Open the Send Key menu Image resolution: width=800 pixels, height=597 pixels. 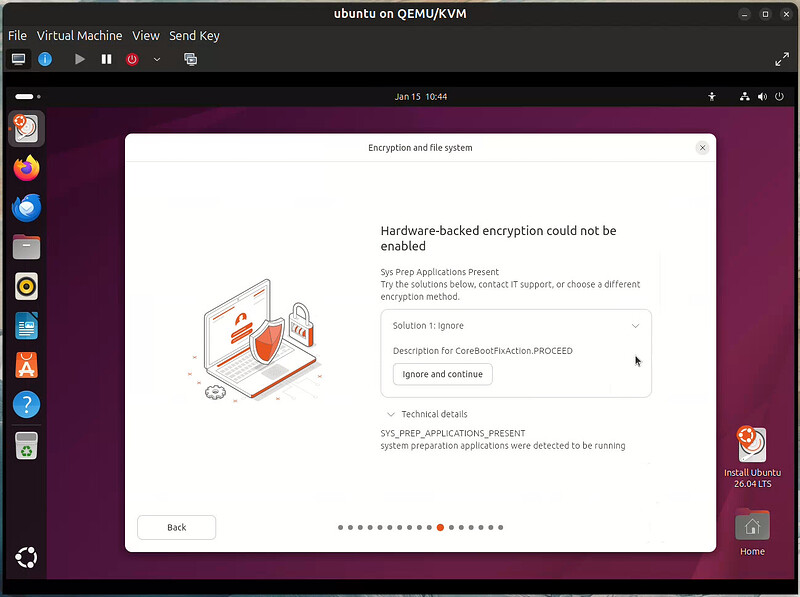click(194, 35)
